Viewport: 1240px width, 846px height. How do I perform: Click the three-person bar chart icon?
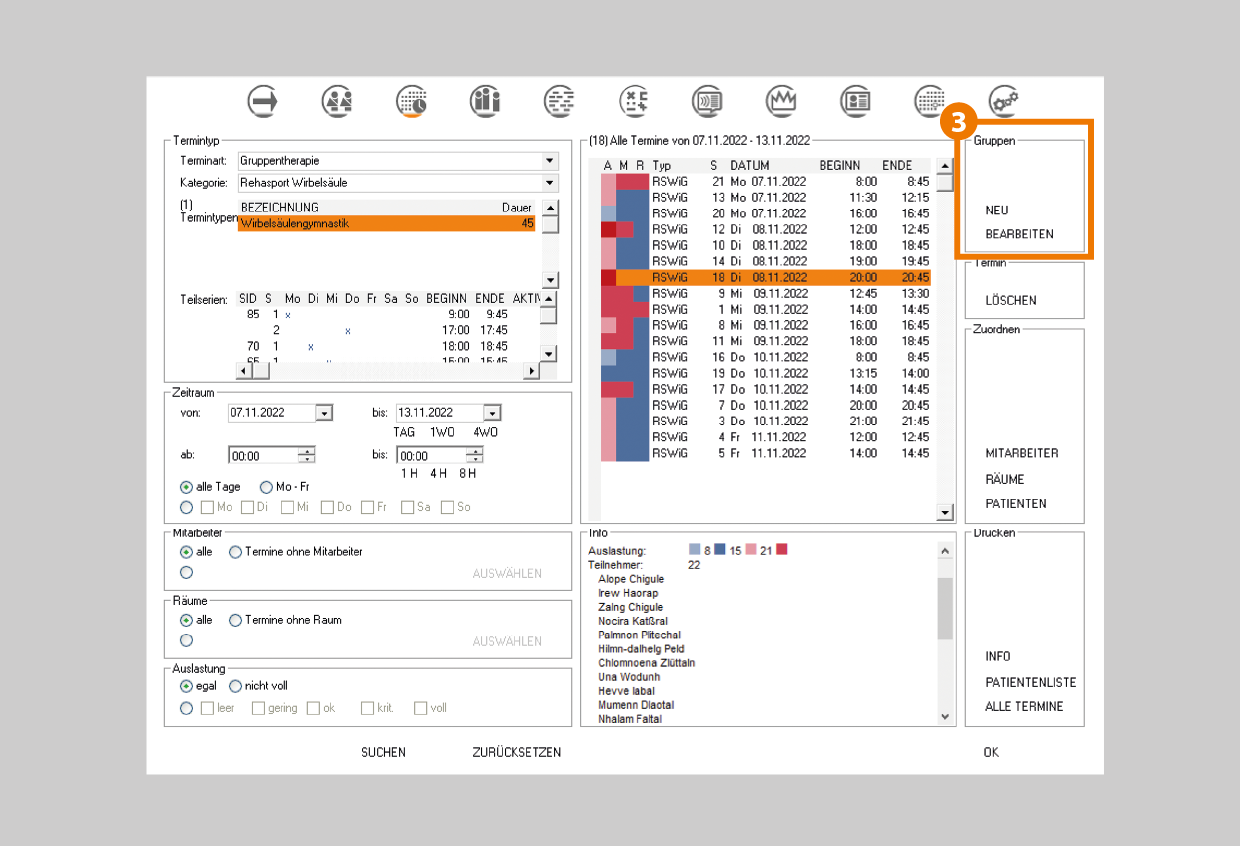tap(485, 101)
